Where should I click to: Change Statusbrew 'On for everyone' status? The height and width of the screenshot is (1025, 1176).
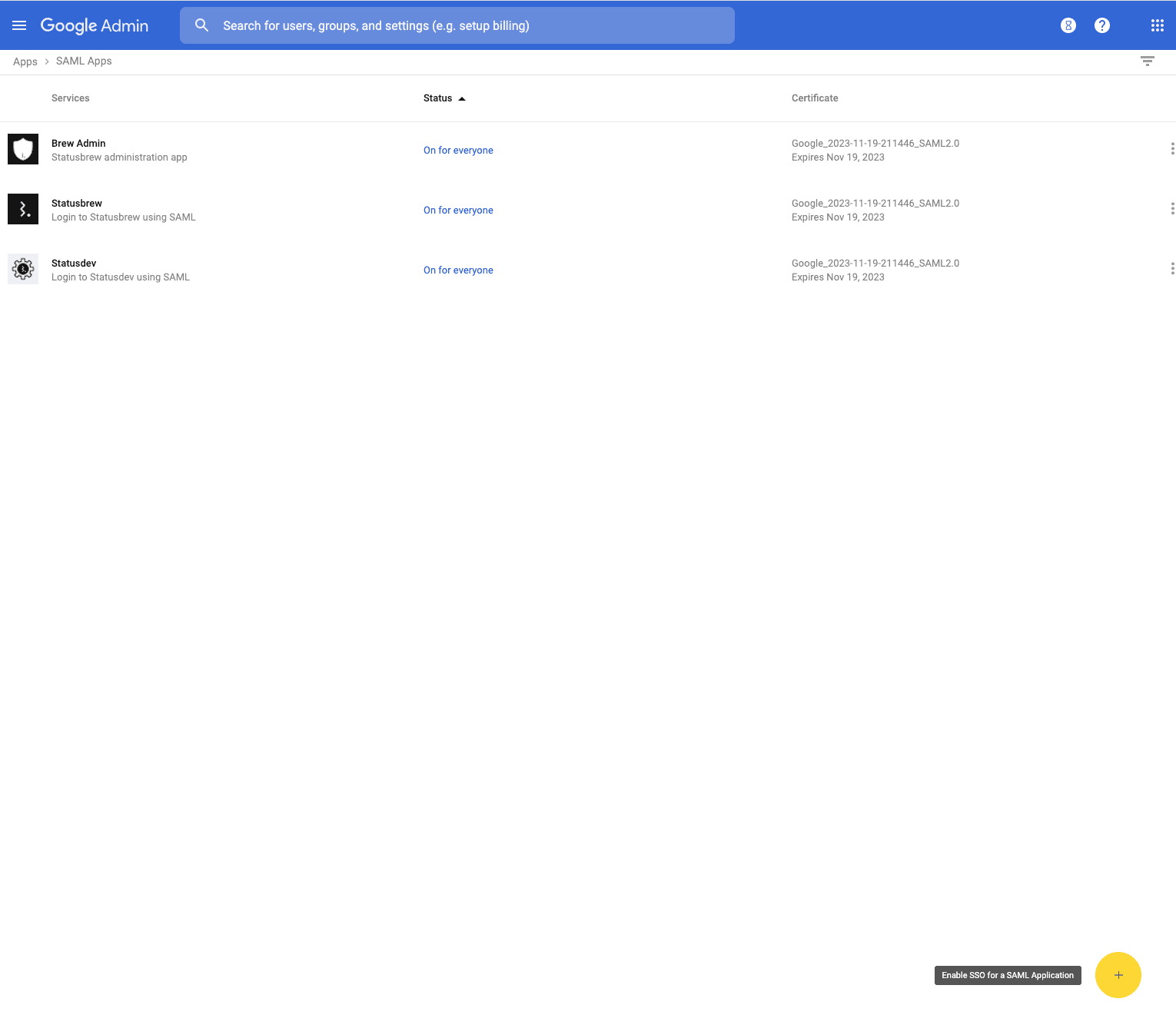[458, 211]
